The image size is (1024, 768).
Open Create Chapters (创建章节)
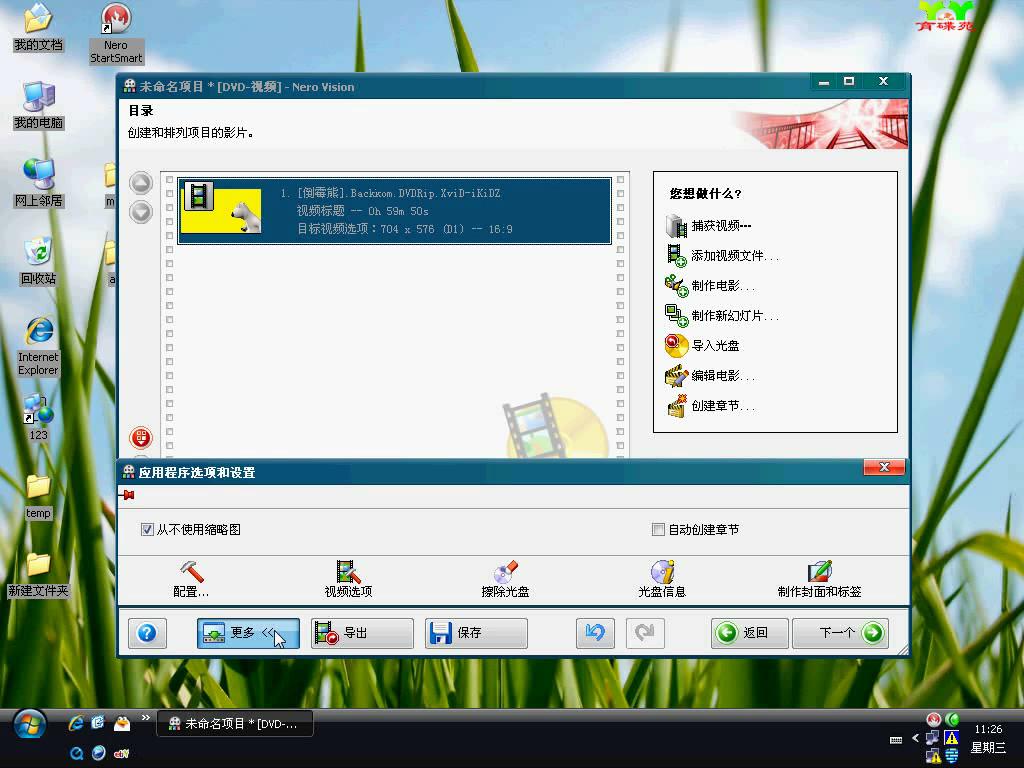coord(710,406)
